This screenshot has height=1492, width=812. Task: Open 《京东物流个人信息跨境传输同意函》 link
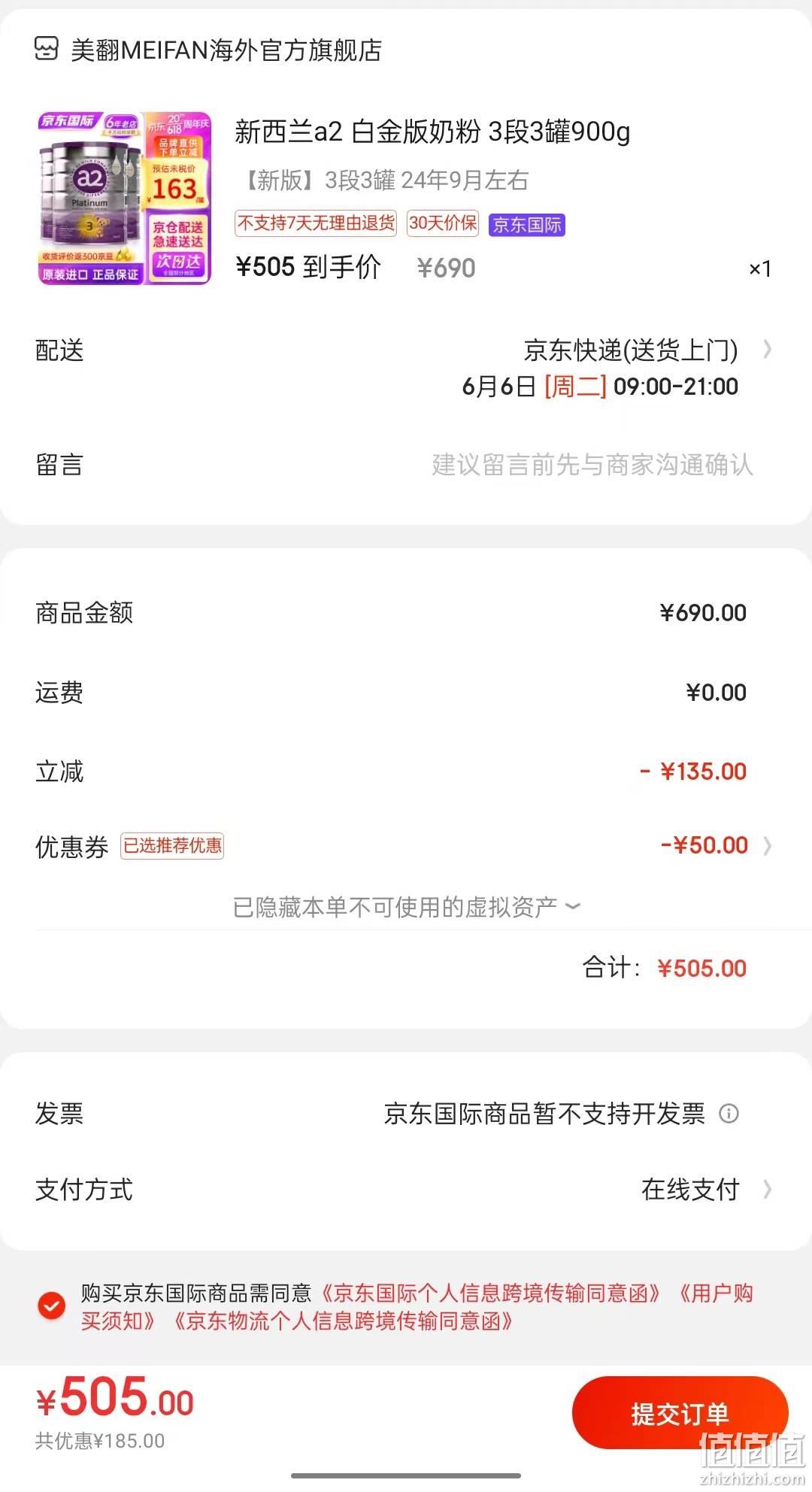click(342, 1321)
